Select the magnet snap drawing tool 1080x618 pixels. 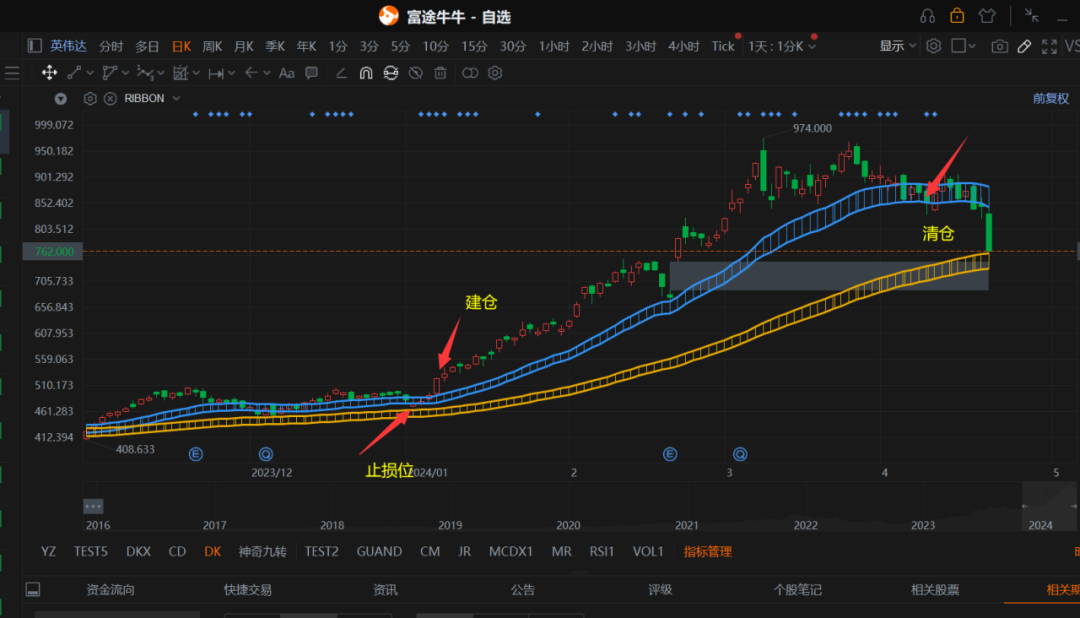[x=366, y=73]
